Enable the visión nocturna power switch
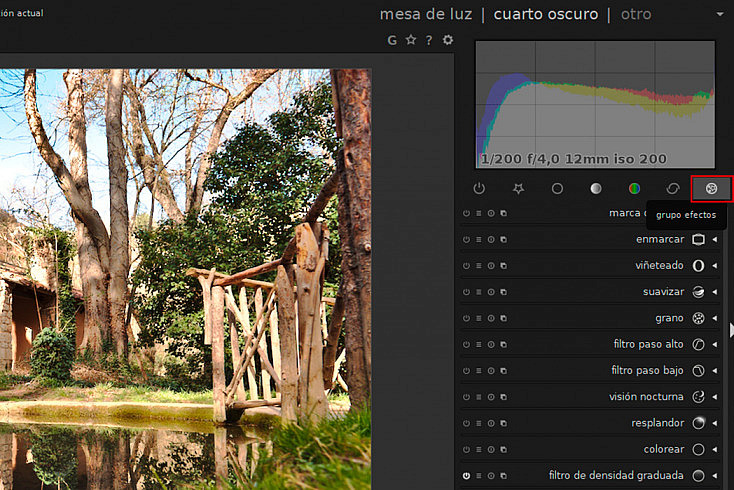734x490 pixels. [466, 397]
